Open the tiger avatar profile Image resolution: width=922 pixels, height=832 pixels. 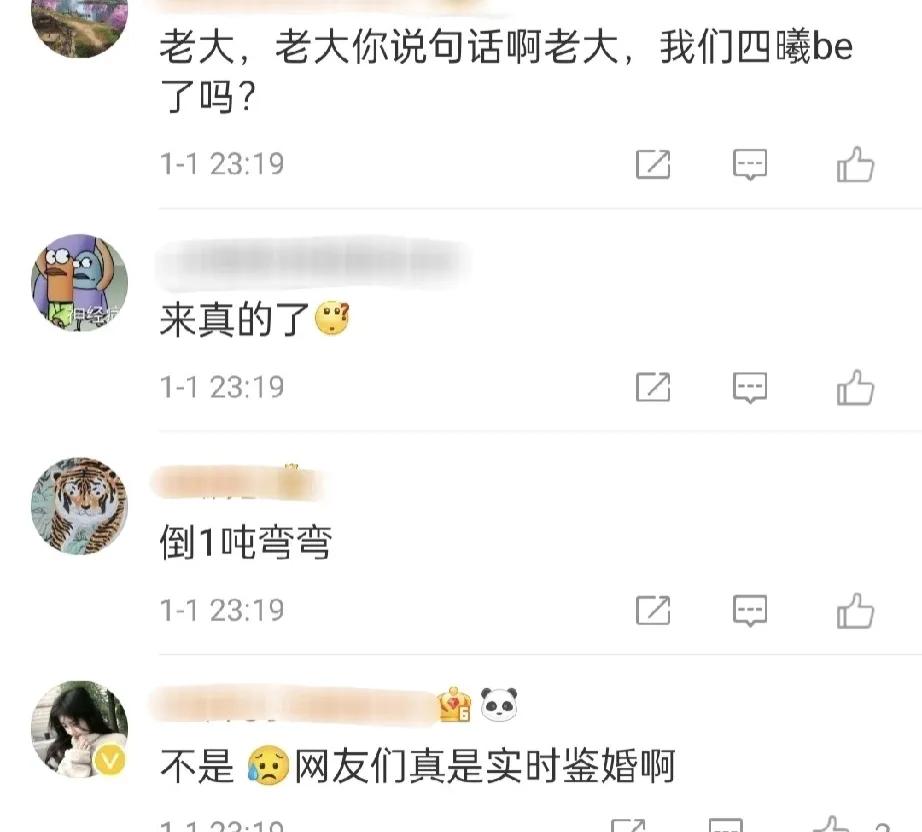point(79,506)
